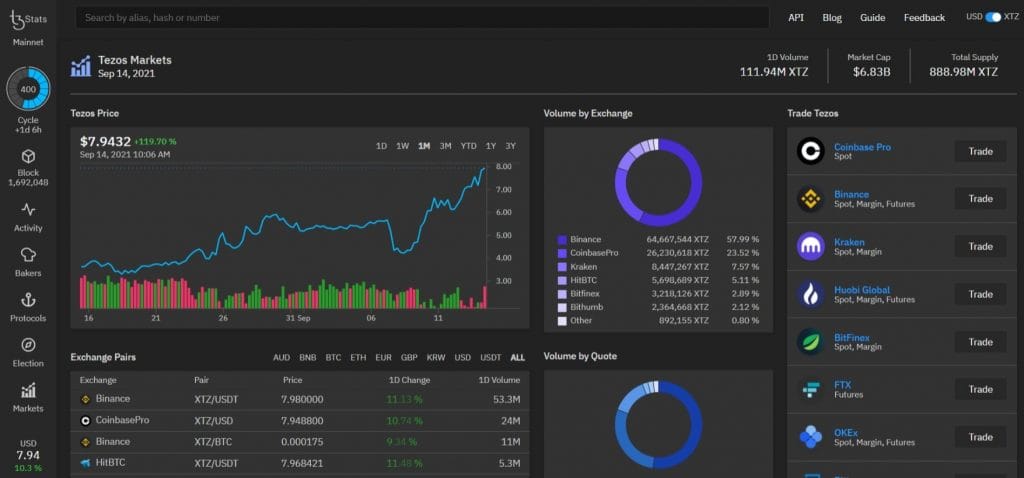This screenshot has height=478, width=1024.
Task: Click the Binance icon in XTZ/USDT row
Action: (x=85, y=399)
